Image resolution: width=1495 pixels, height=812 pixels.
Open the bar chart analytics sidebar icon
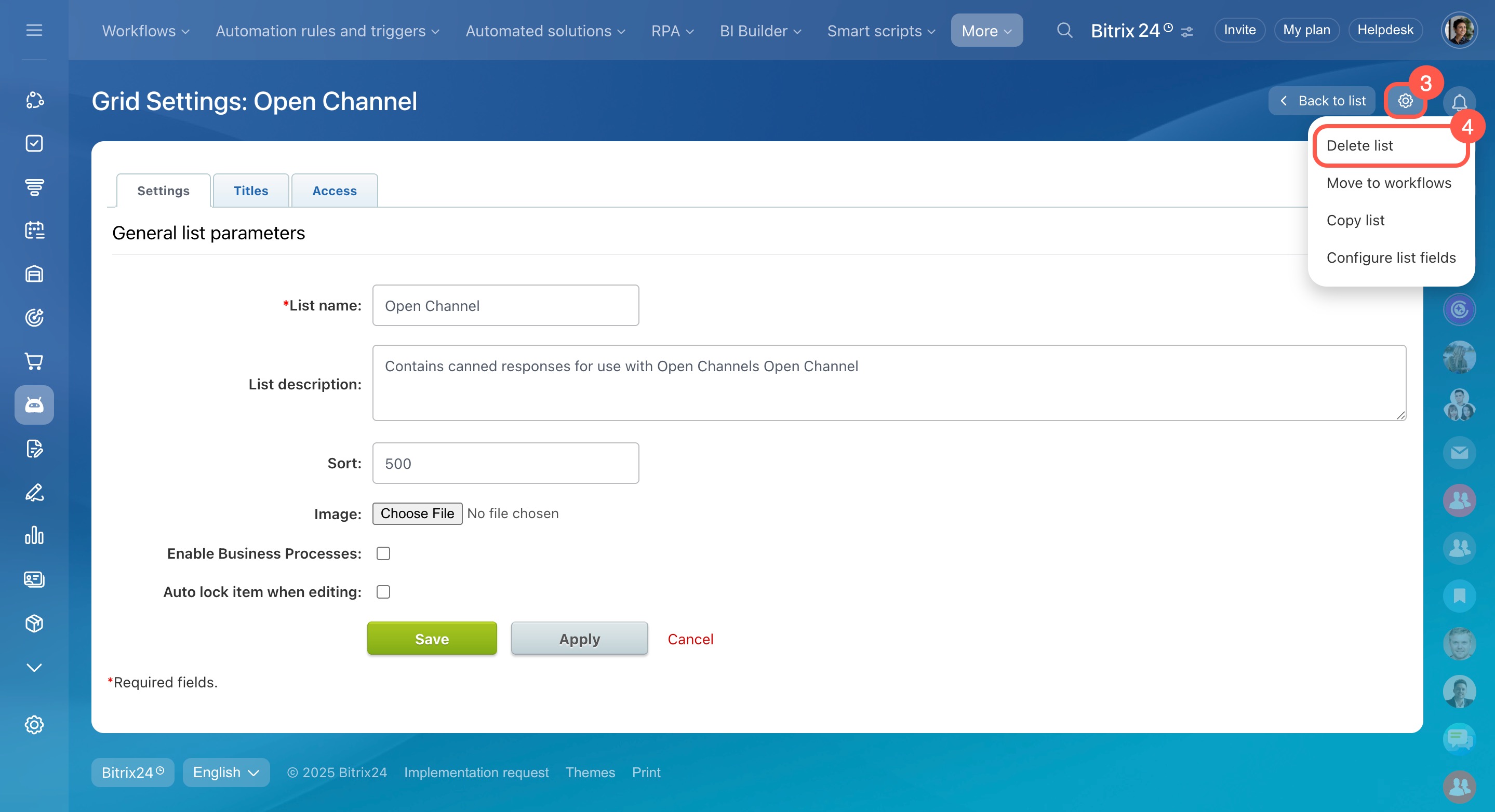click(x=34, y=535)
